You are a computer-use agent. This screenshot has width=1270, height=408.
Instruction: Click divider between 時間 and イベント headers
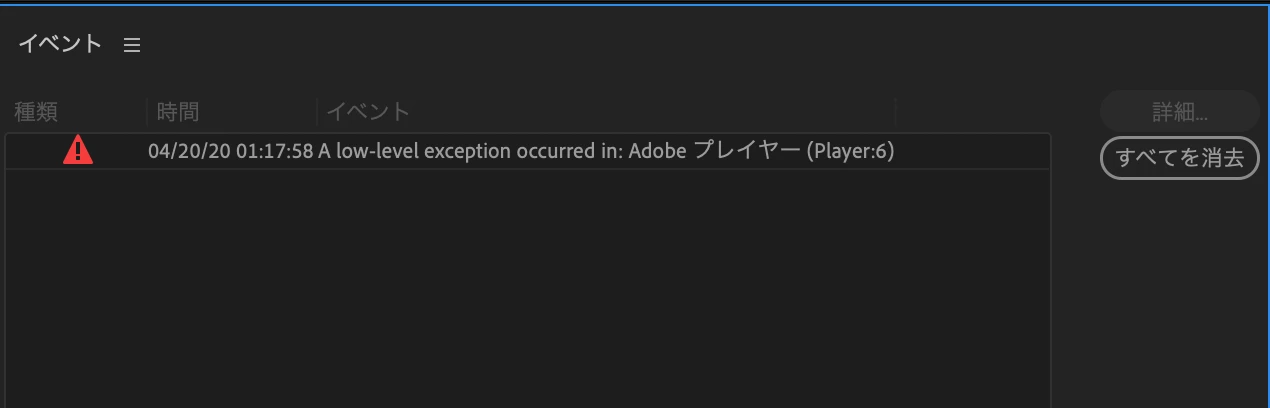(x=317, y=111)
